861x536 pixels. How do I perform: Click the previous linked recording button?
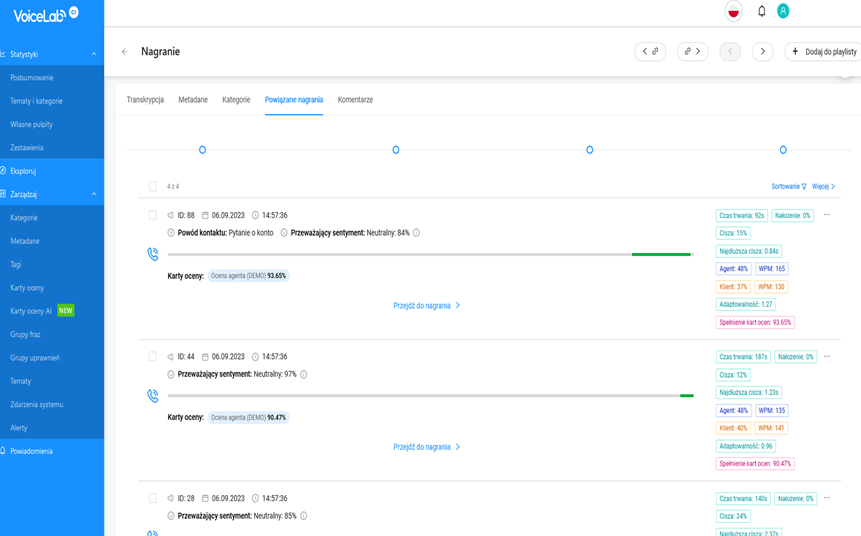coord(650,52)
